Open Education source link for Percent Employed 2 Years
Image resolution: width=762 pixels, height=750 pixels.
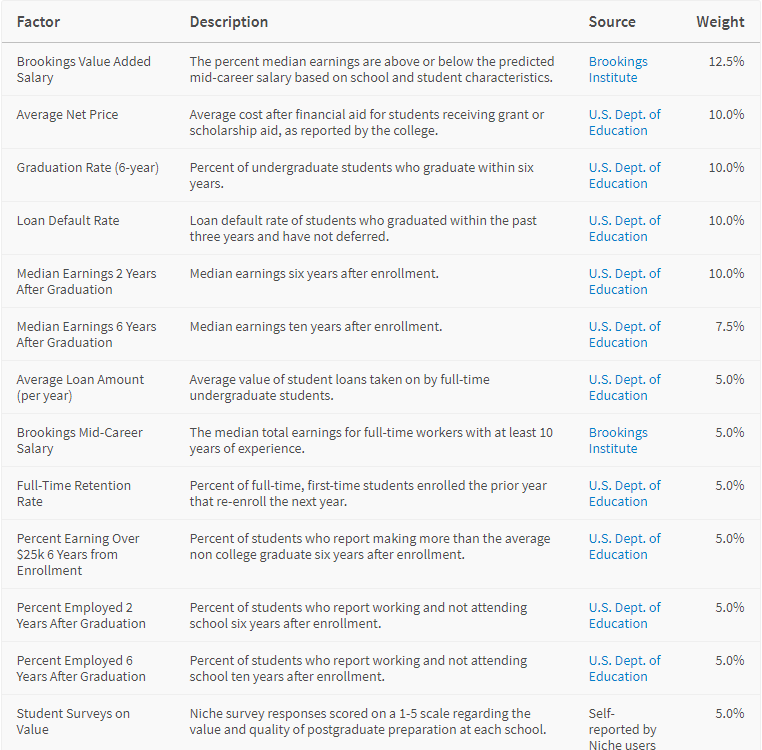point(624,615)
